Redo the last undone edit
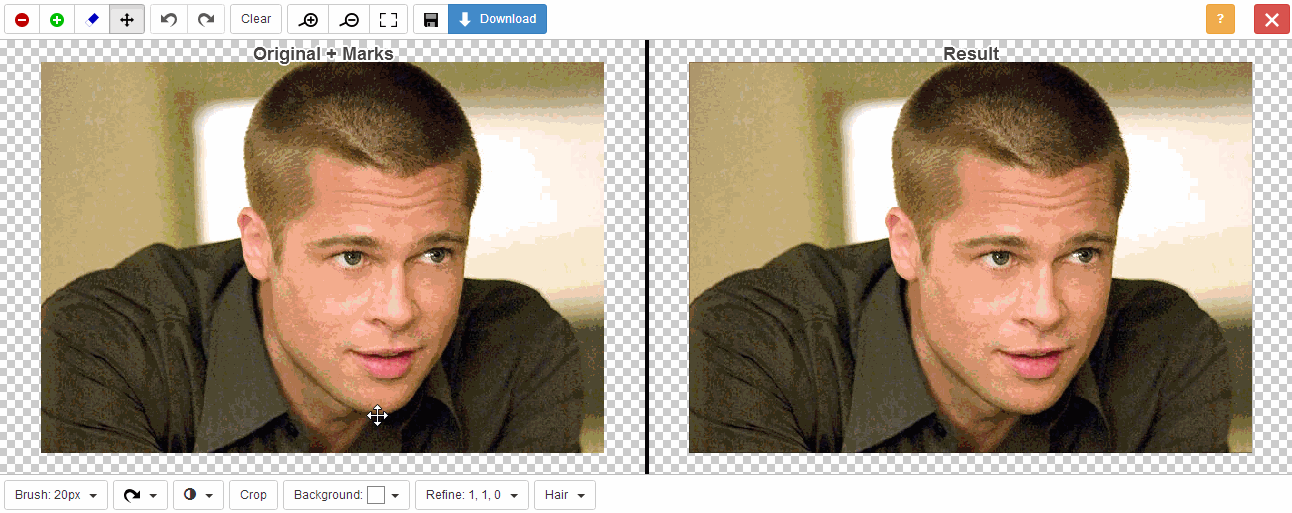The height and width of the screenshot is (513, 1292). (206, 19)
